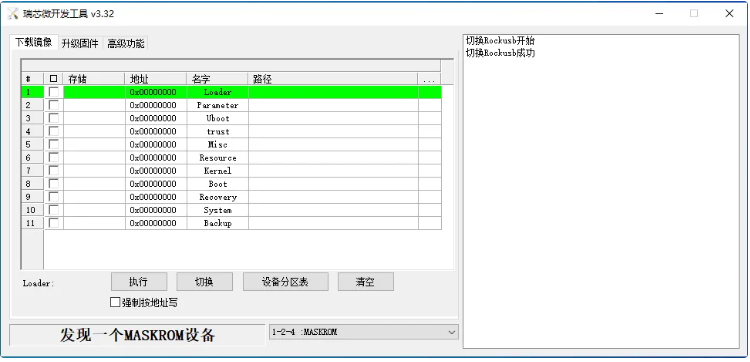Tick the checkbox for the Parameter row
The width and height of the screenshot is (750, 362).
click(x=54, y=105)
